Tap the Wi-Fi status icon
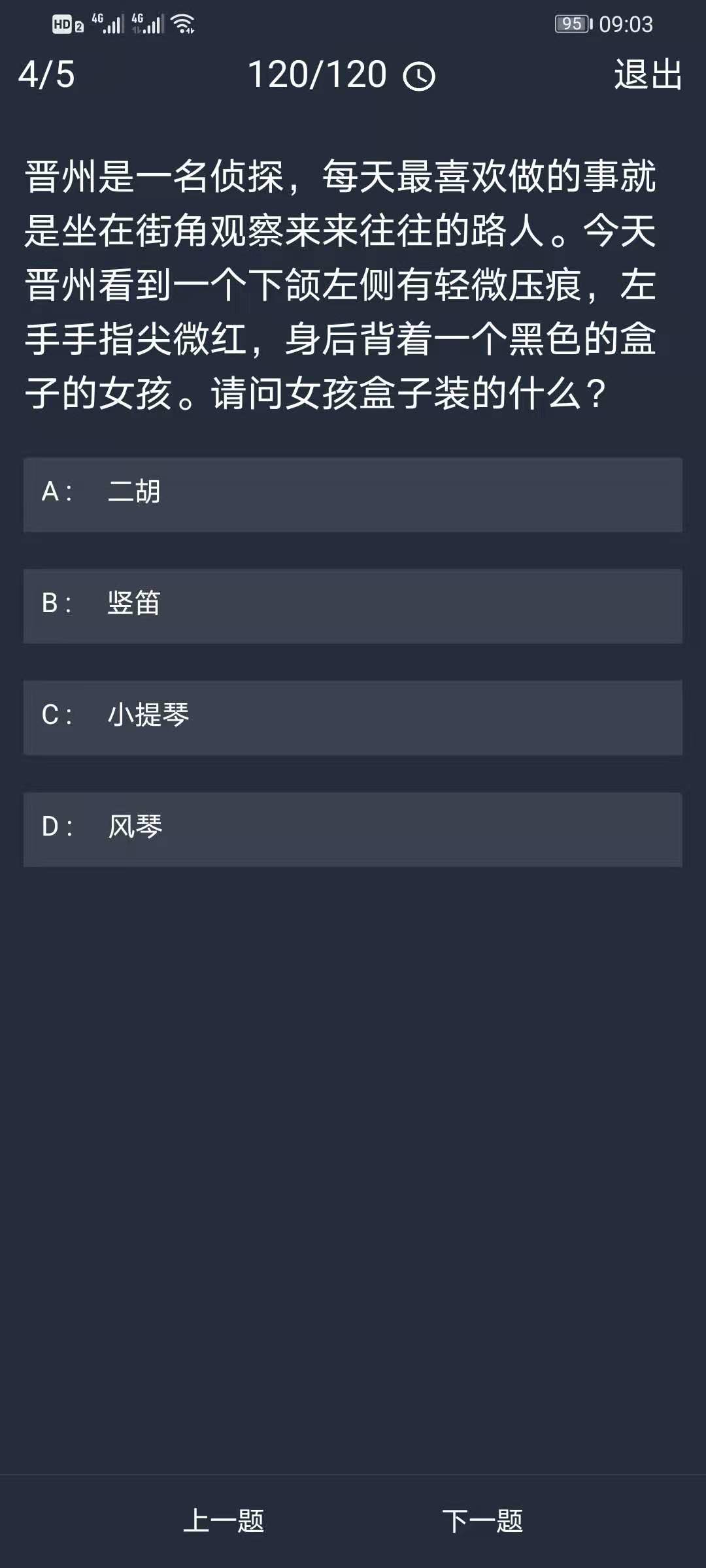This screenshot has height=1568, width=706. click(x=183, y=24)
